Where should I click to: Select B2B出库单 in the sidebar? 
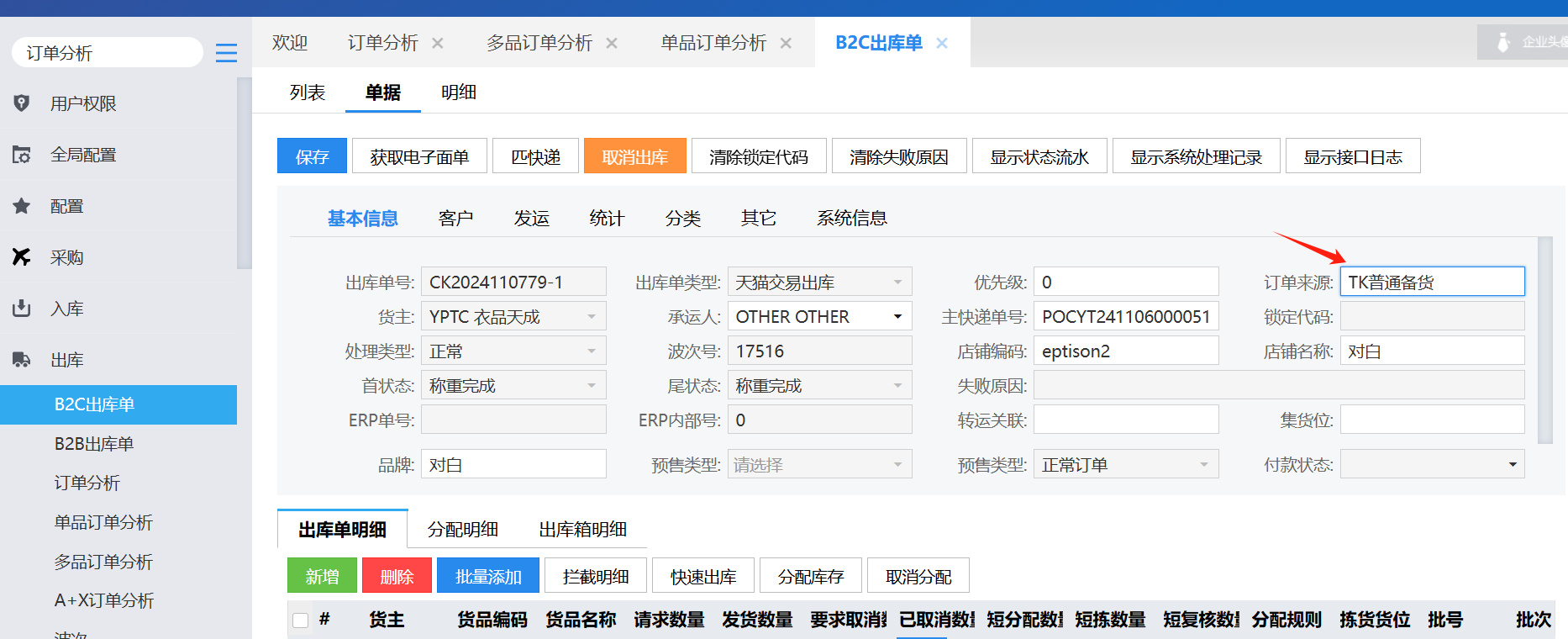pyautogui.click(x=94, y=444)
